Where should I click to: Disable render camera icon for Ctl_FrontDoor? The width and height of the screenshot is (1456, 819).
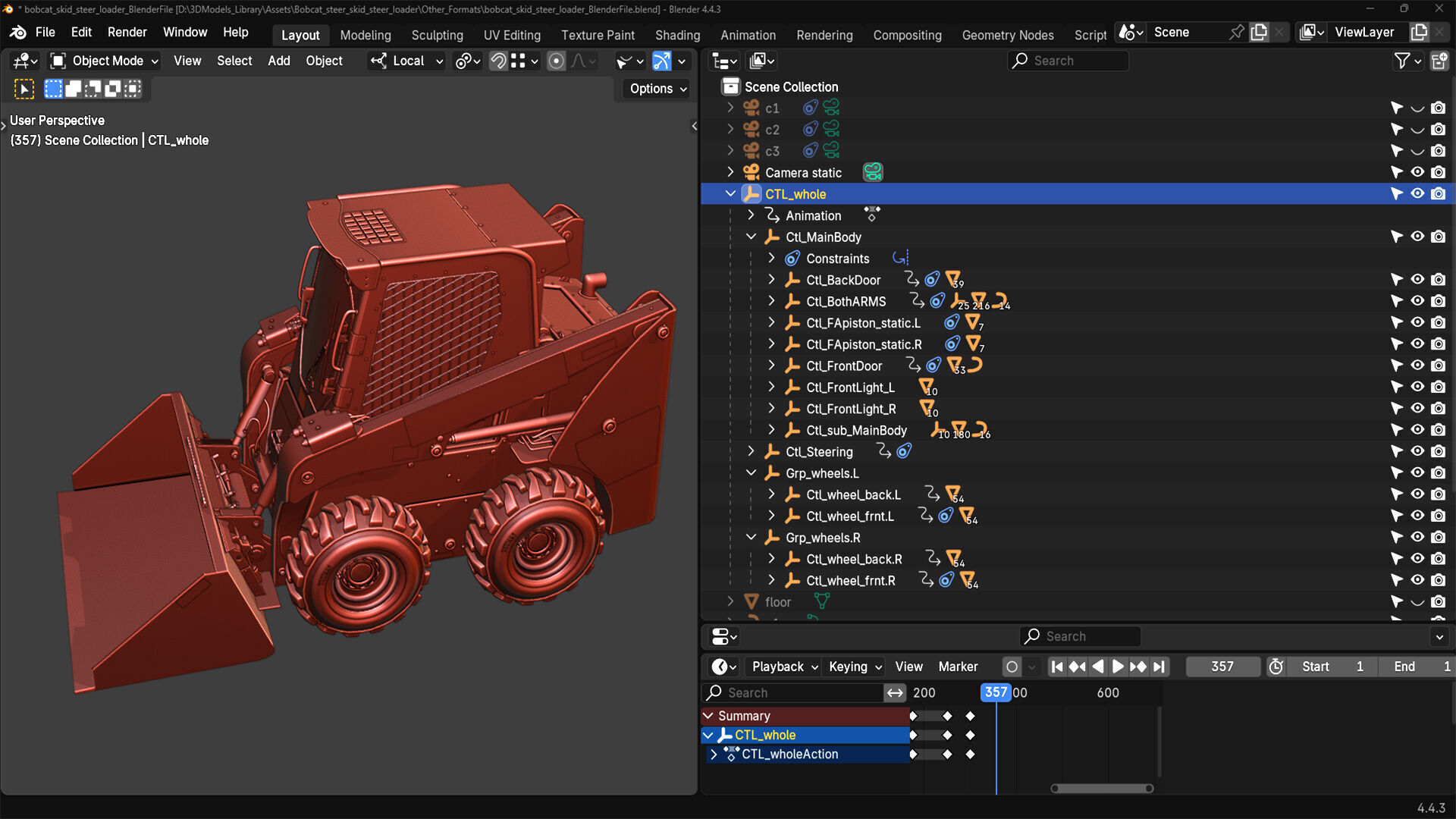point(1438,366)
